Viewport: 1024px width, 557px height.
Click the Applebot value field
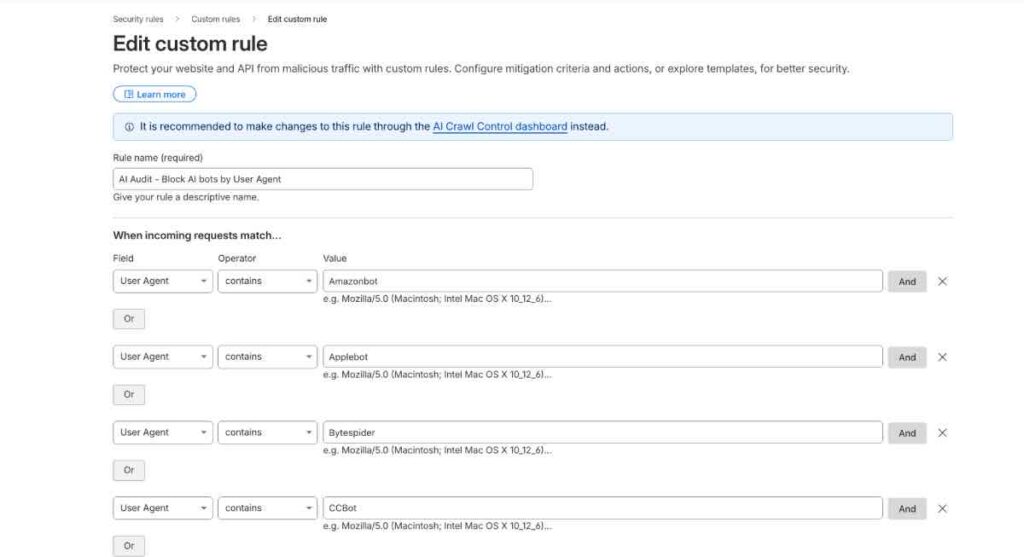tap(602, 357)
